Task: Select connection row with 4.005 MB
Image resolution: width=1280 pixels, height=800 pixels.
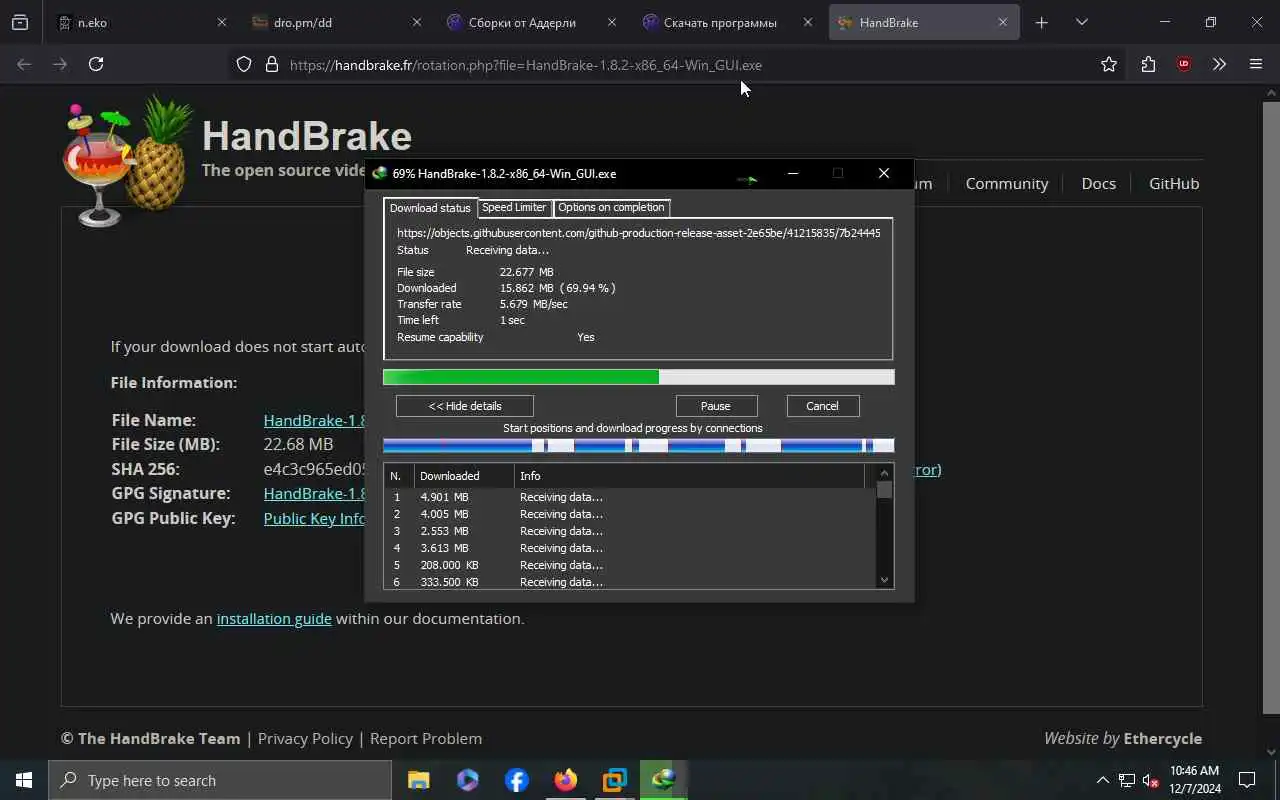Action: point(630,514)
